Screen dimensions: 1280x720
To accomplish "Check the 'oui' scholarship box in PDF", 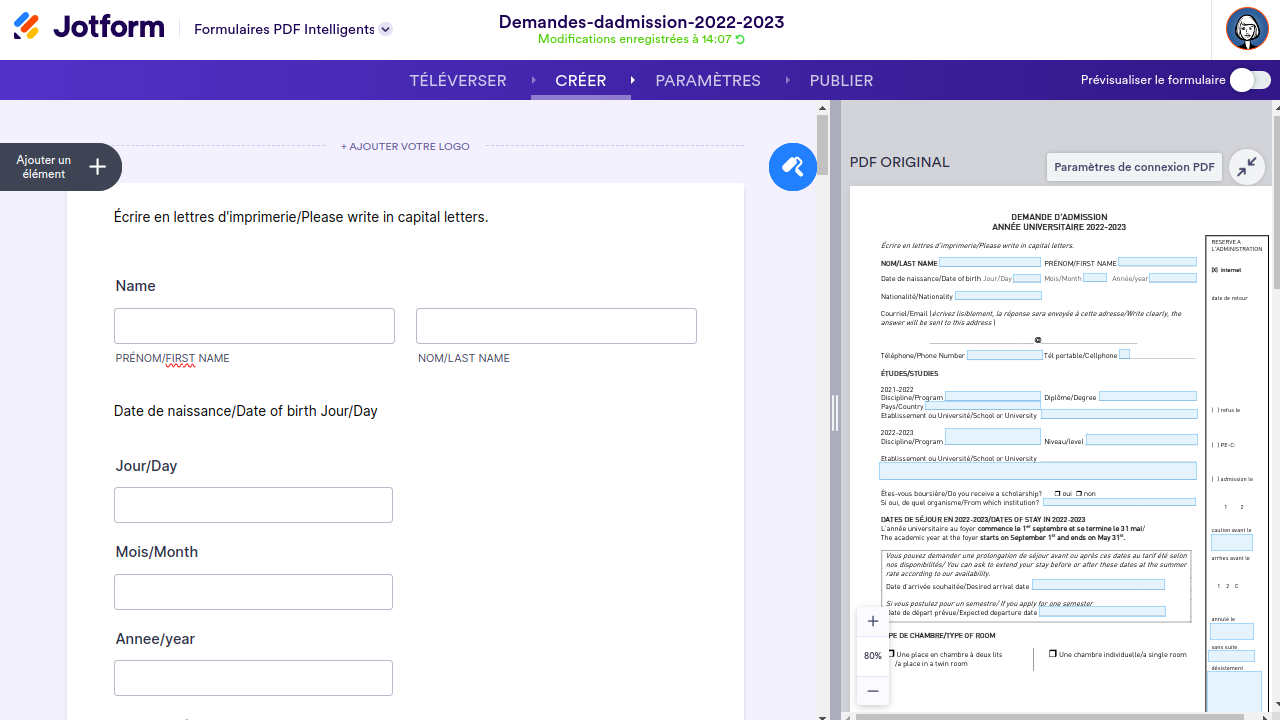I will click(x=1058, y=493).
